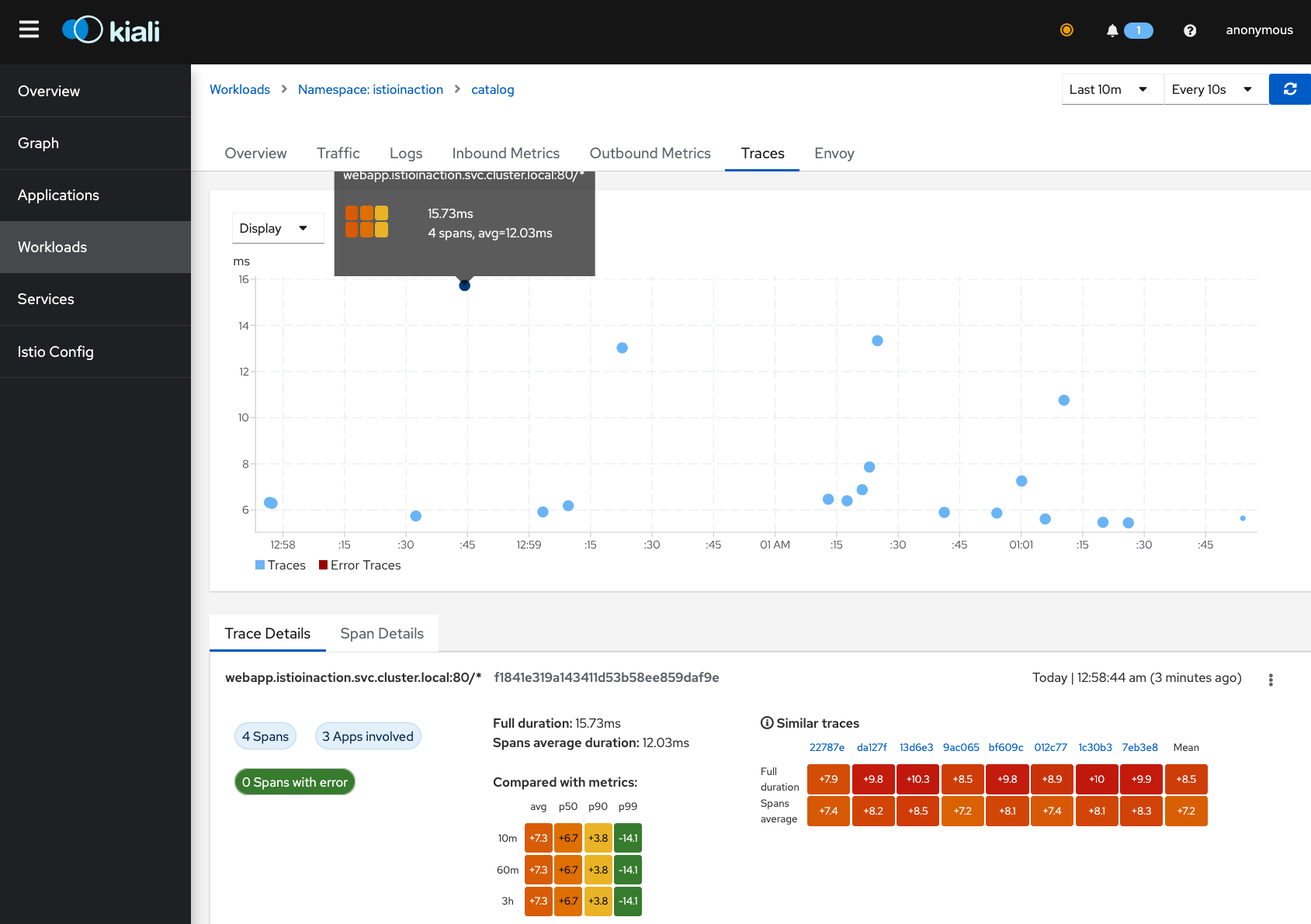
Task: Switch to the Outbound Metrics tab
Action: [650, 153]
